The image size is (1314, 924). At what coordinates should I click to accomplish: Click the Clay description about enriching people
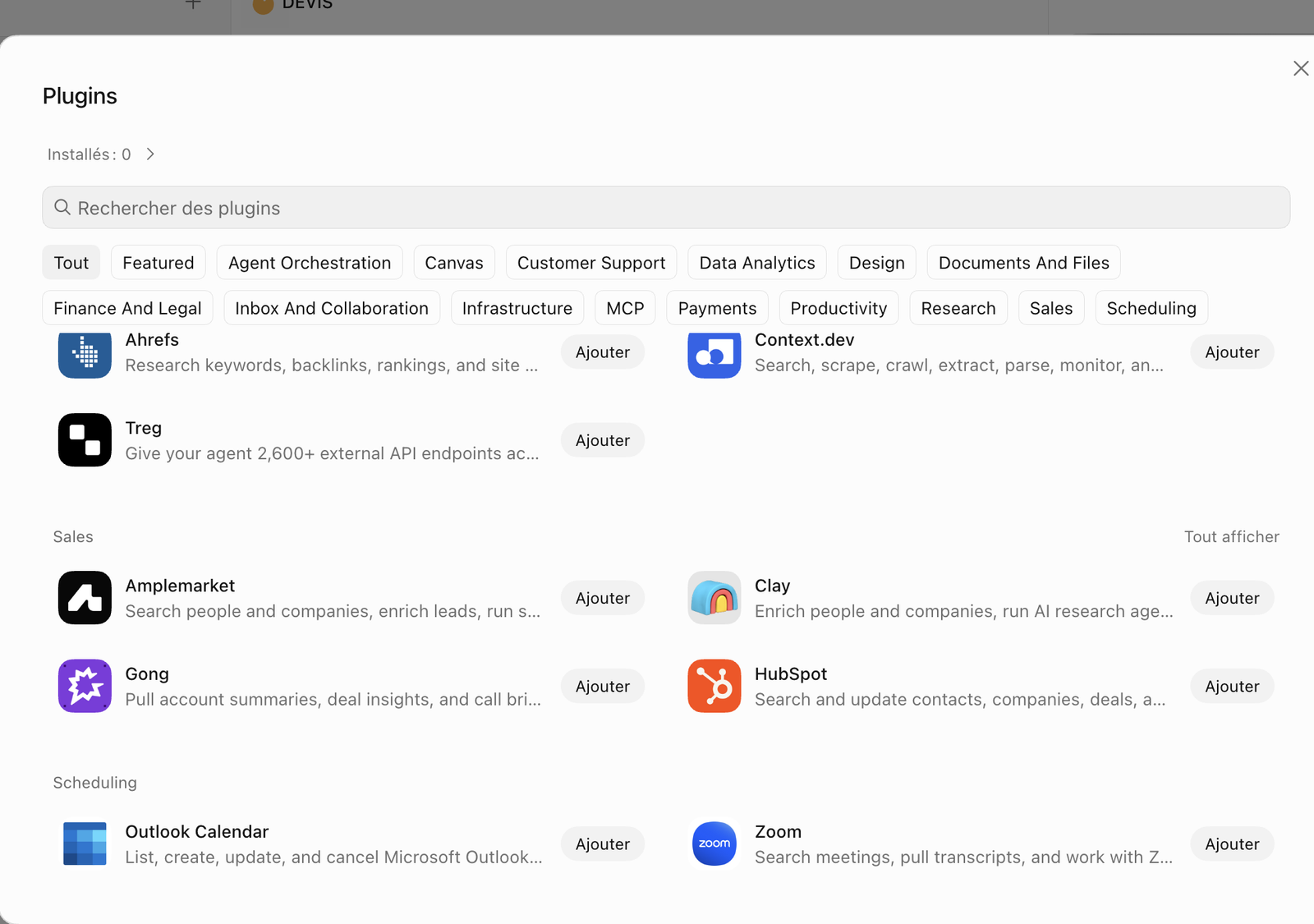(x=963, y=611)
